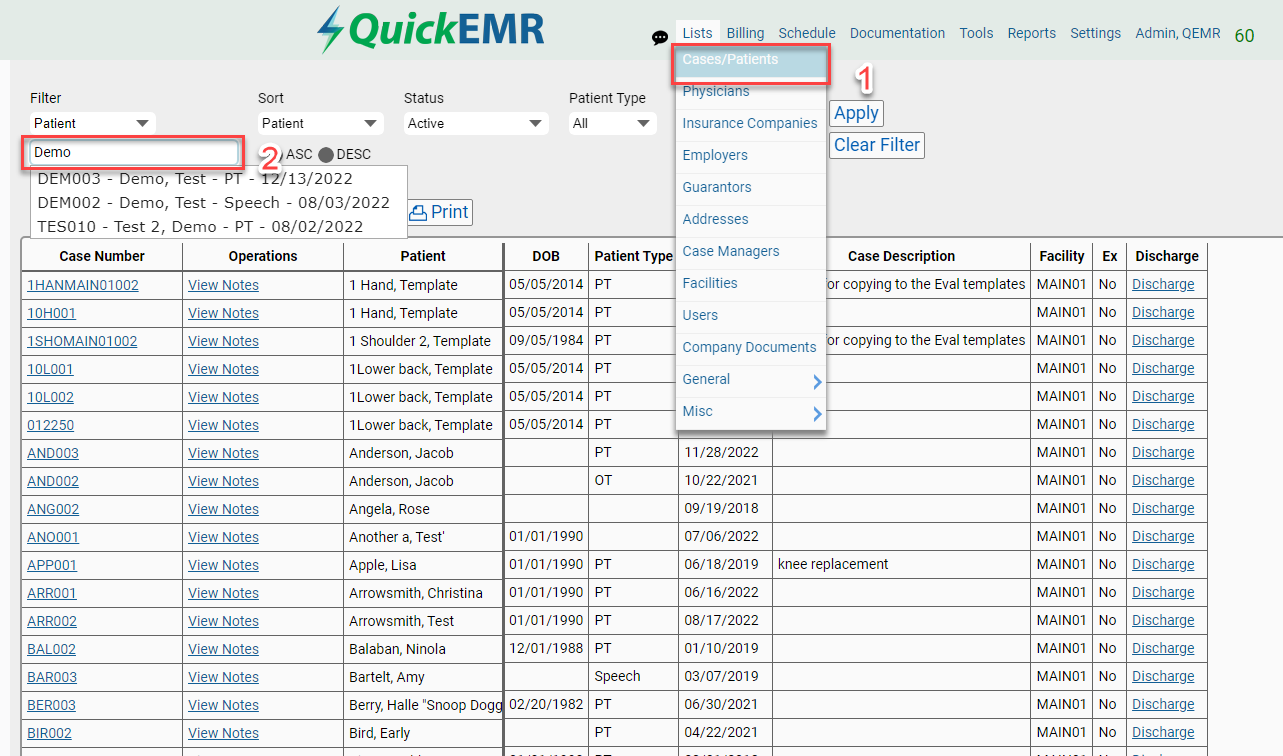Open case 1HANMAIN01002
1283x756 pixels.
(x=83, y=285)
